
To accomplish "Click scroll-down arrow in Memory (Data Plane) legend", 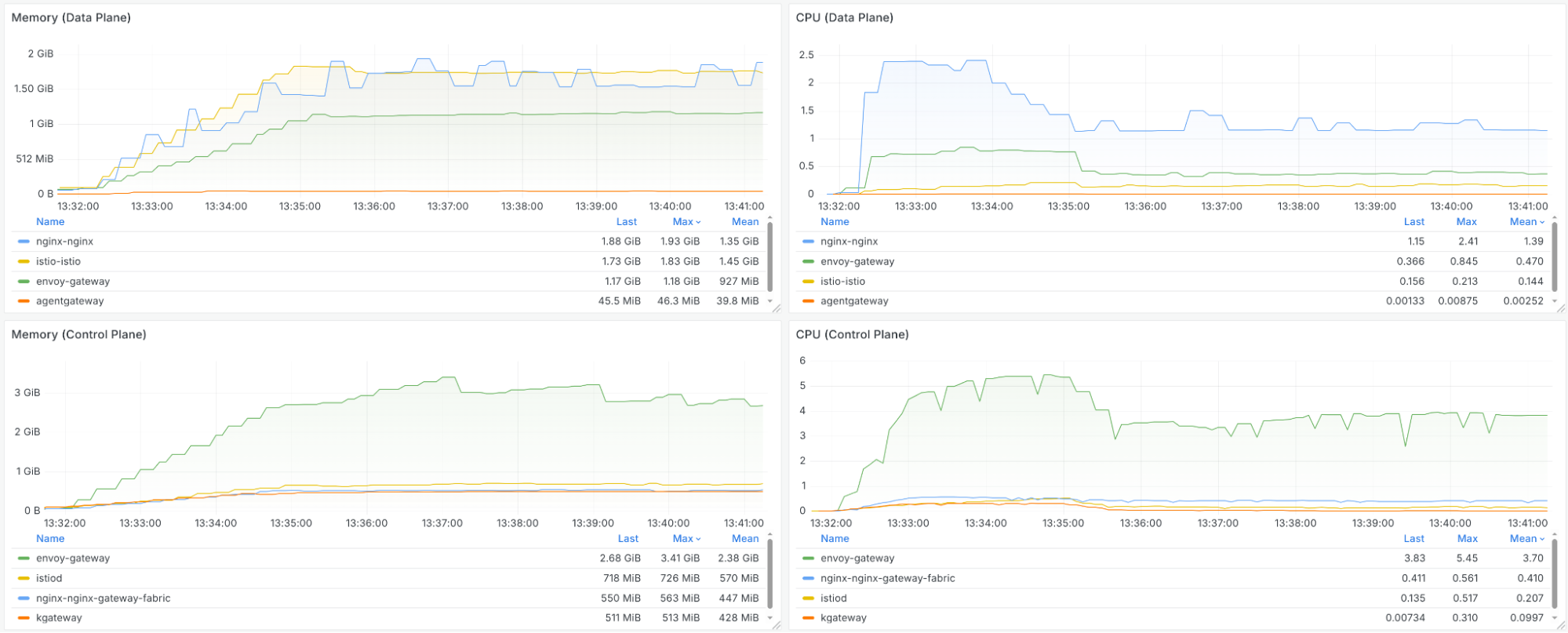I will tap(770, 301).
